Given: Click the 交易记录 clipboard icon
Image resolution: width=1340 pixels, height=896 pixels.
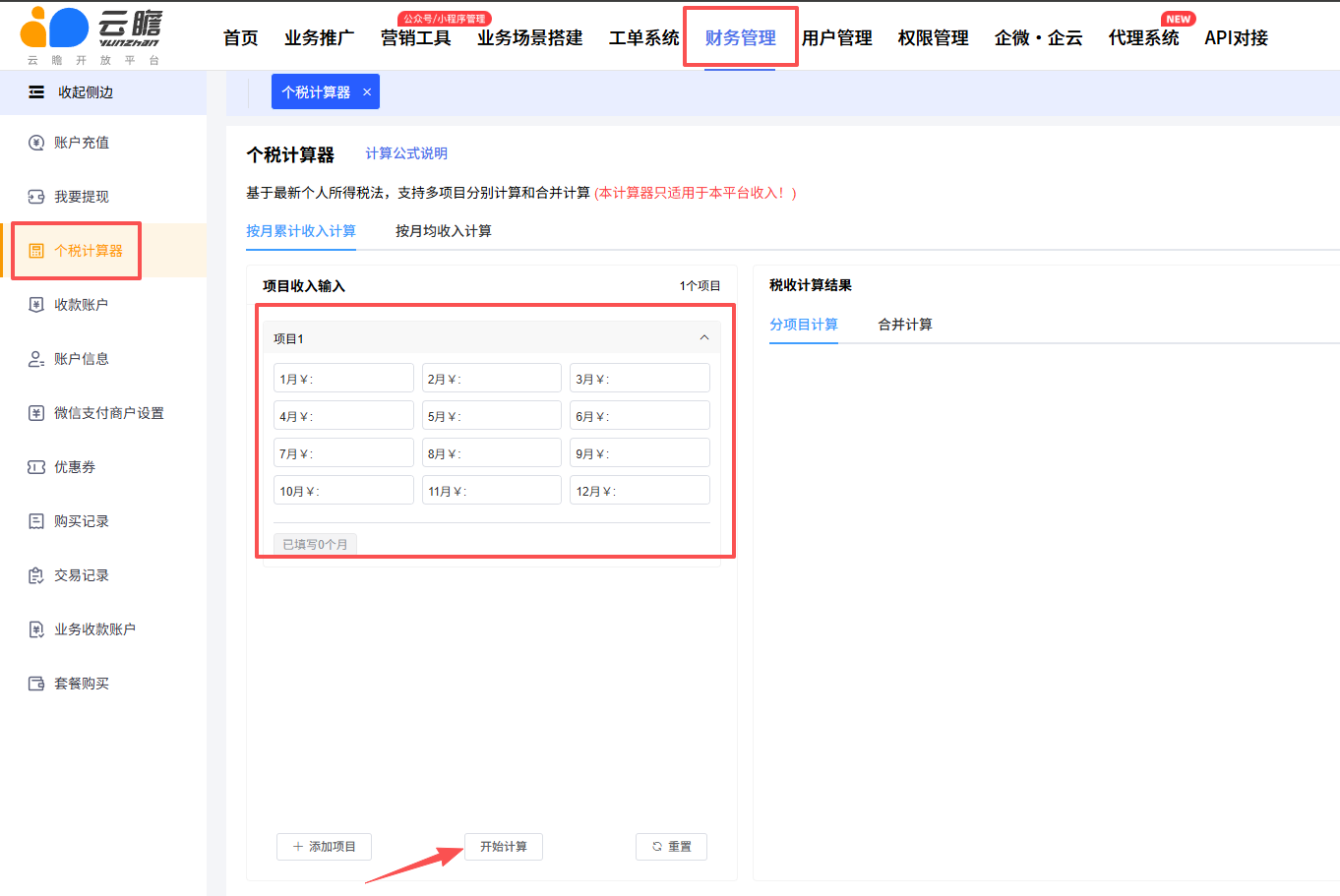Looking at the screenshot, I should coord(36,575).
